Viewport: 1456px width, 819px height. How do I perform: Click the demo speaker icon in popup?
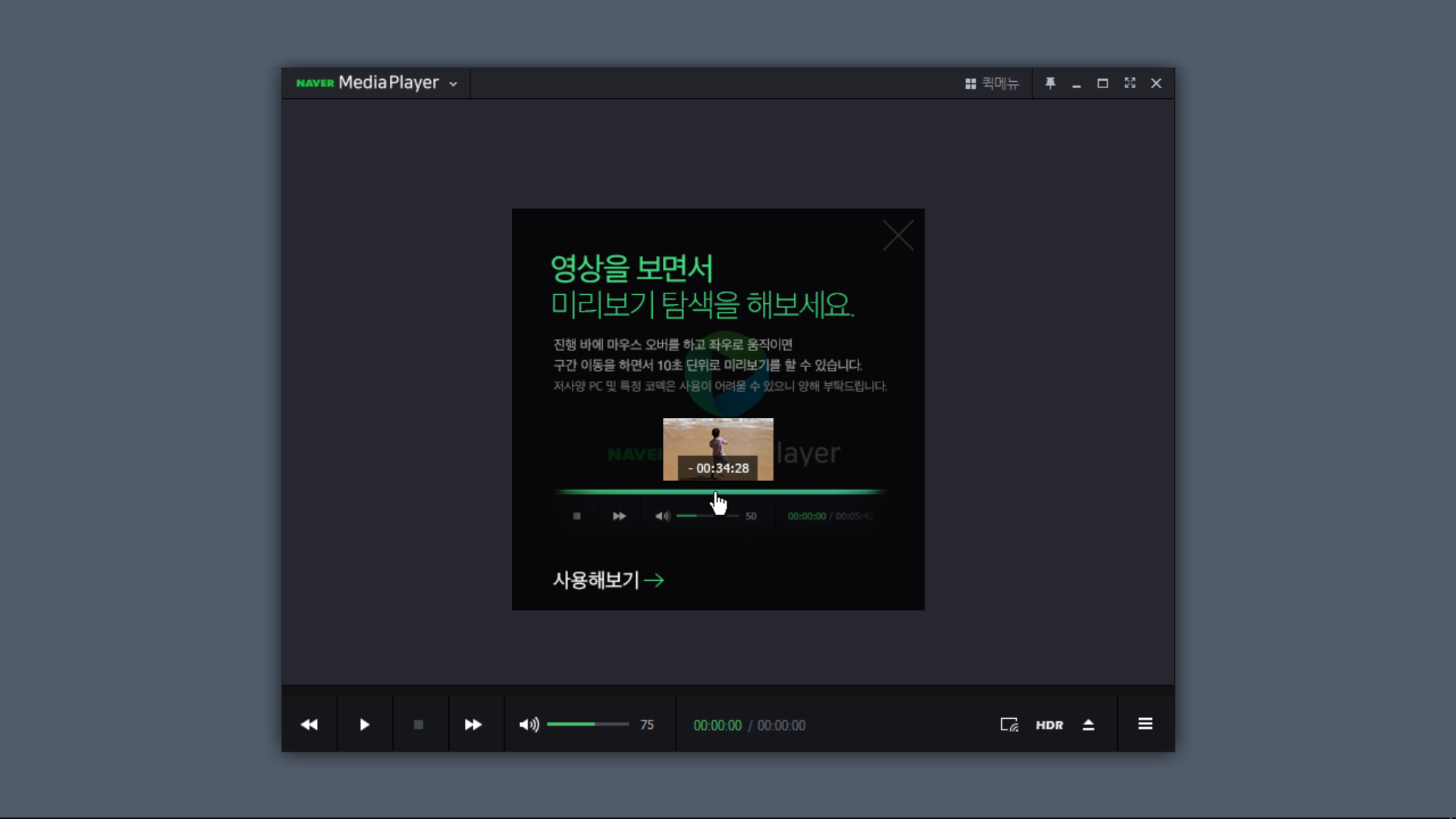tap(663, 516)
